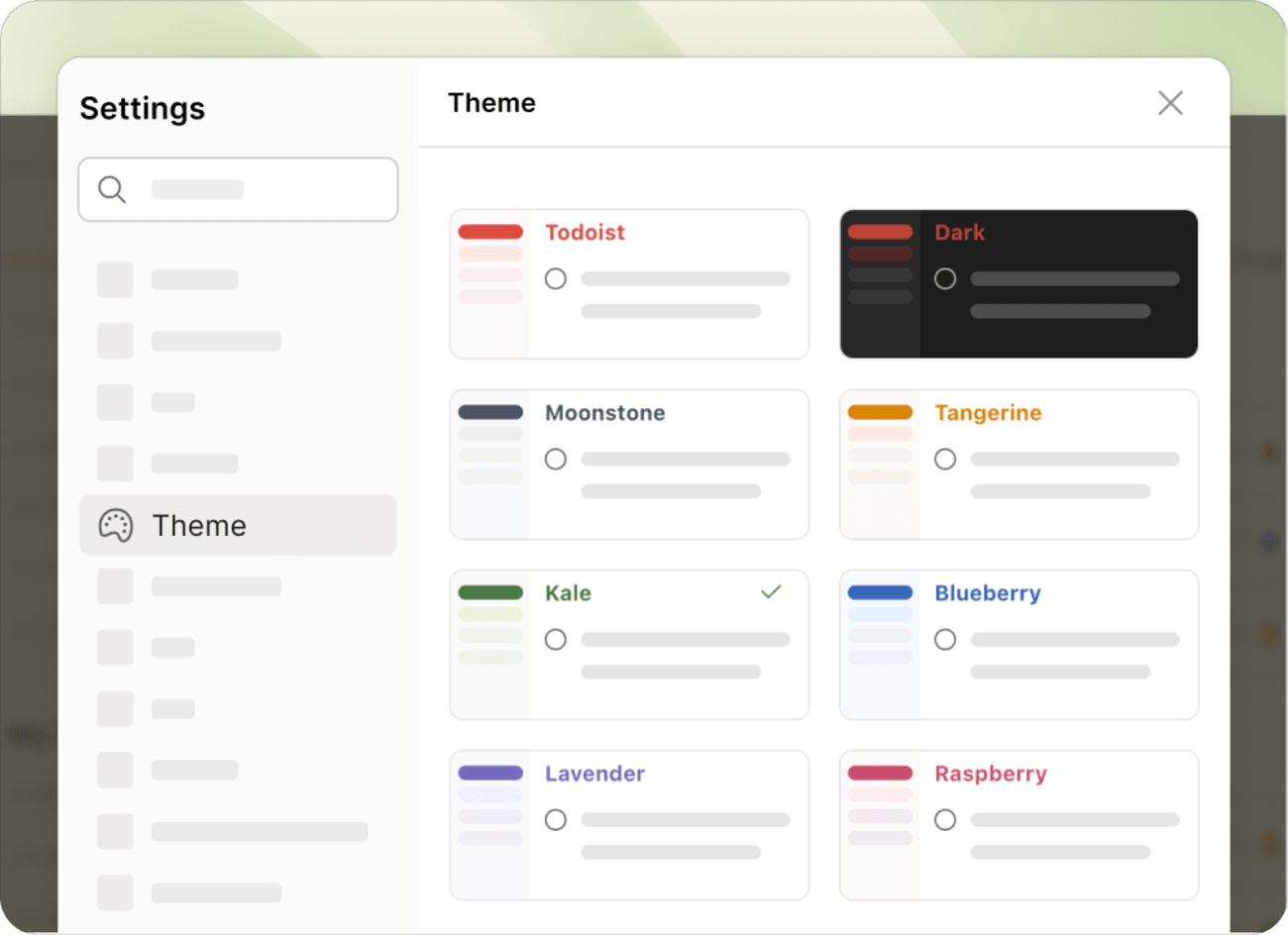Click the Kale theme preview card
Viewport: 1288px width, 935px height.
click(629, 644)
